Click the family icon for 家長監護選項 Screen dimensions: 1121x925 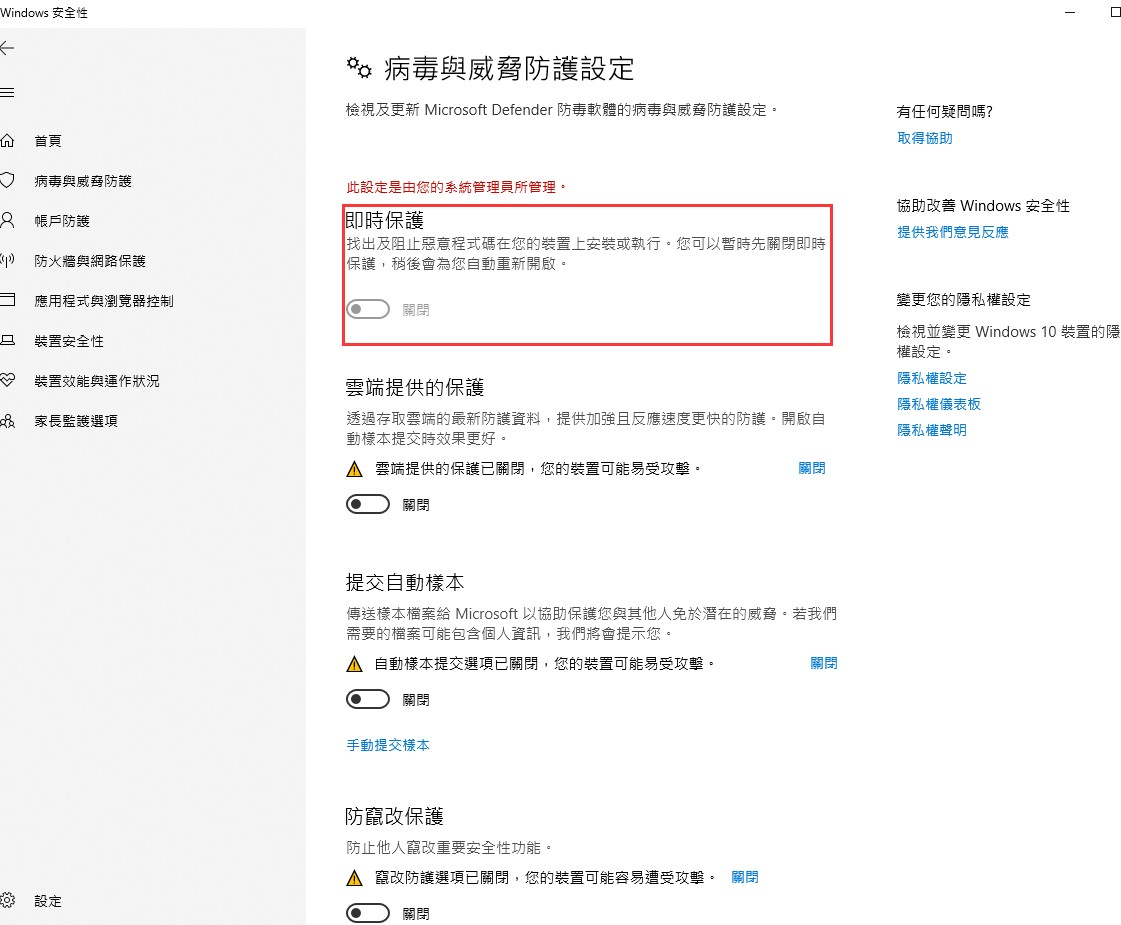coord(7,420)
